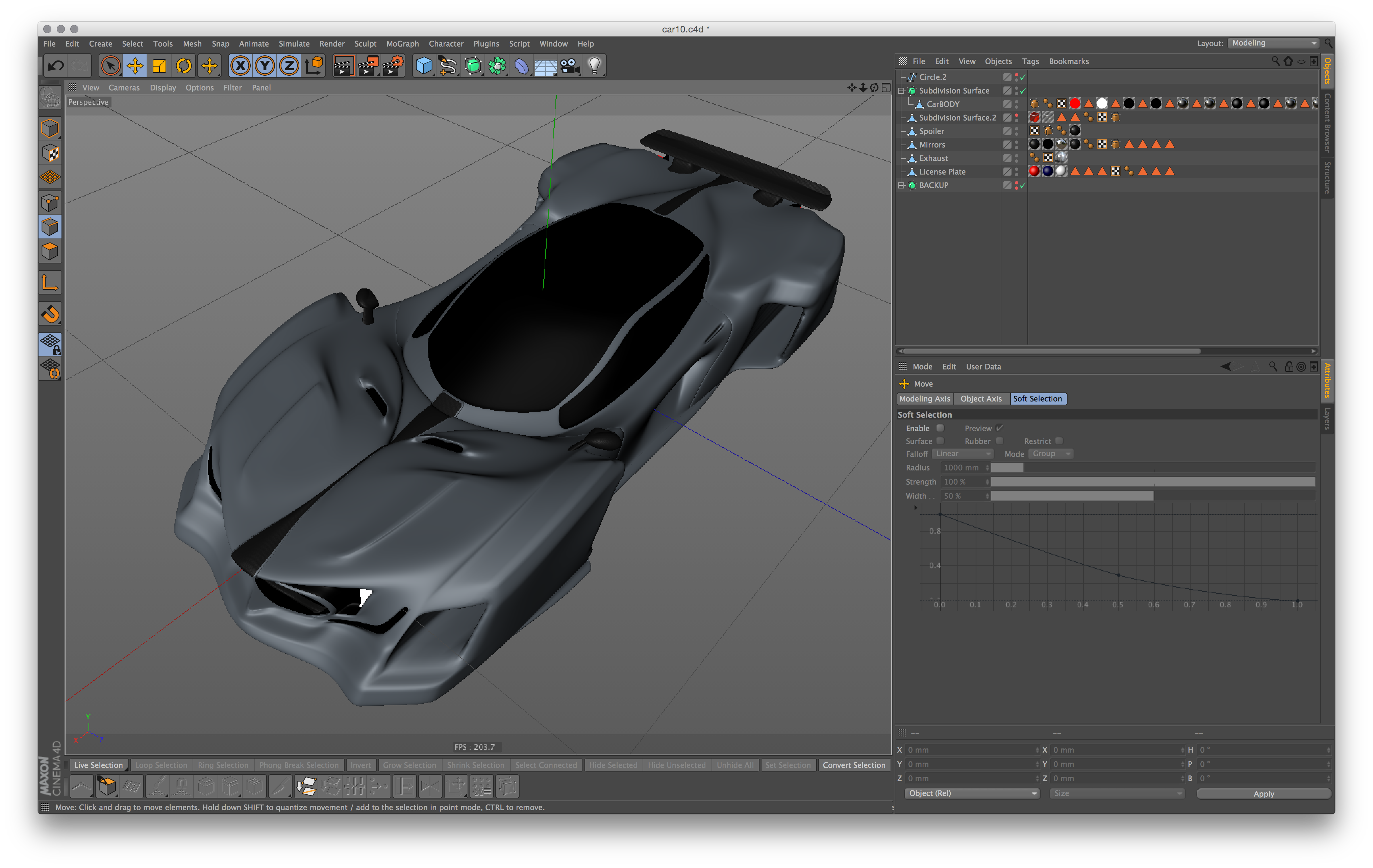The width and height of the screenshot is (1373, 868).
Task: Switch to the Object Axis tab
Action: 981,399
